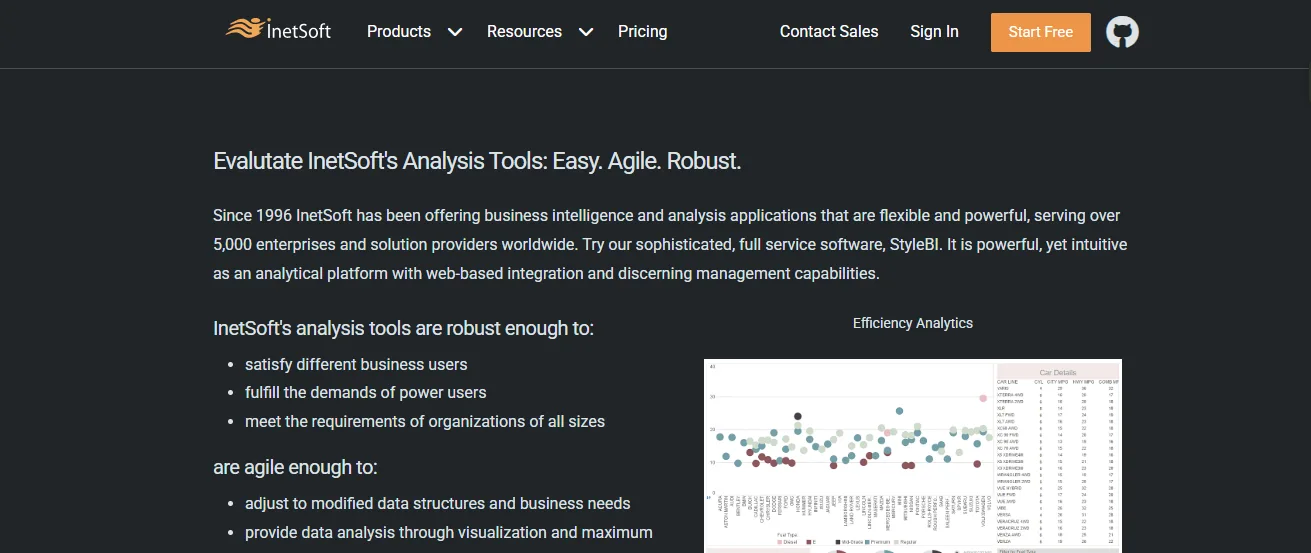The height and width of the screenshot is (553, 1311).
Task: Open the Efficiency Analytics dashboard image
Action: (913, 455)
